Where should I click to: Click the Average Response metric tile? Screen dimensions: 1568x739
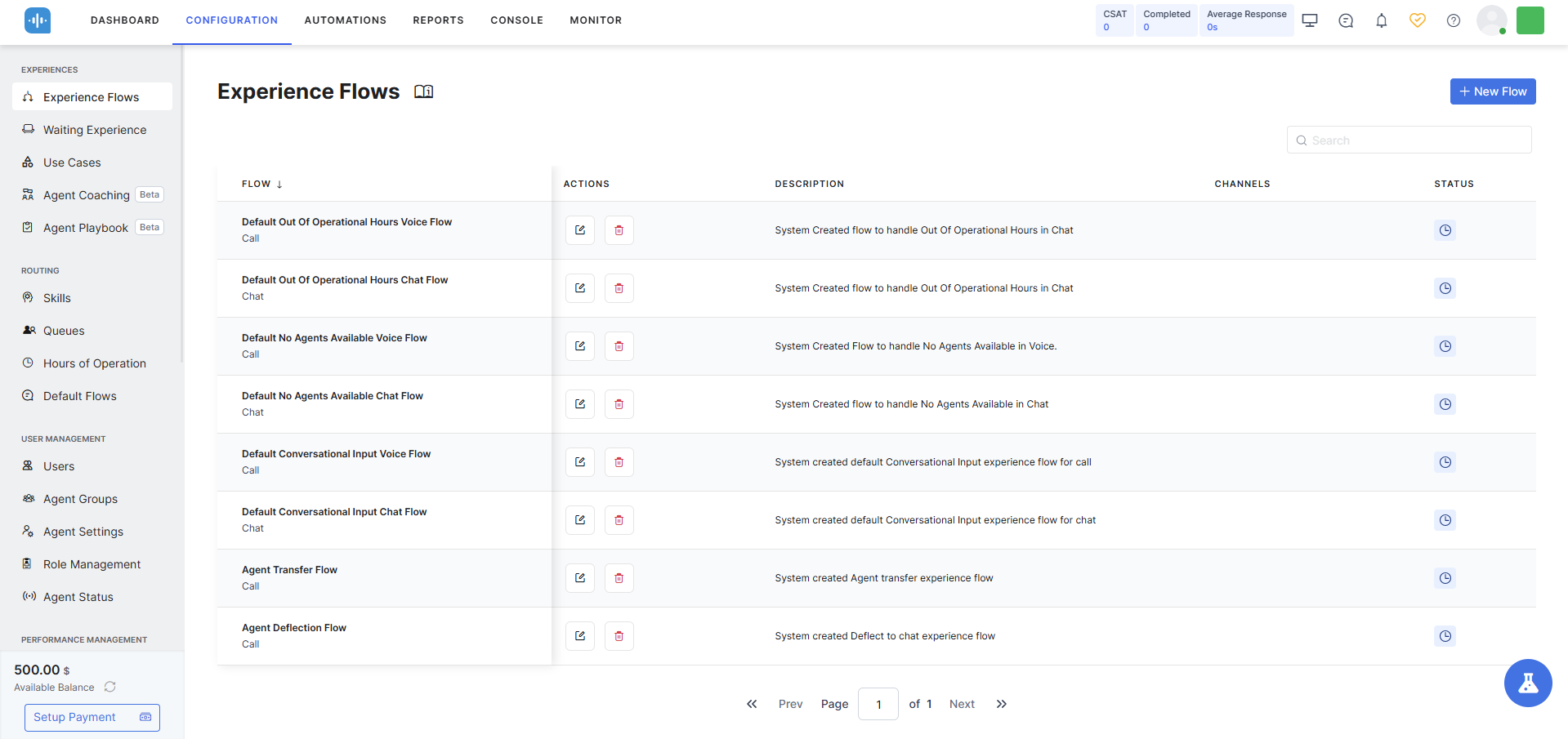pyautogui.click(x=1247, y=20)
